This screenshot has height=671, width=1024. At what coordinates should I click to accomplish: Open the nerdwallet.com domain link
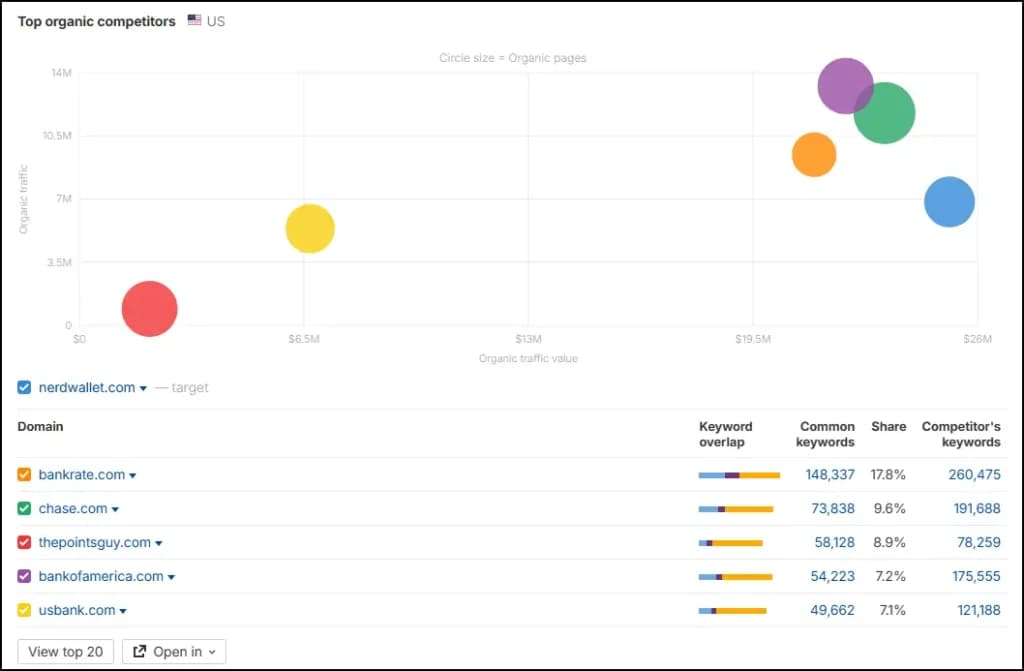point(87,387)
